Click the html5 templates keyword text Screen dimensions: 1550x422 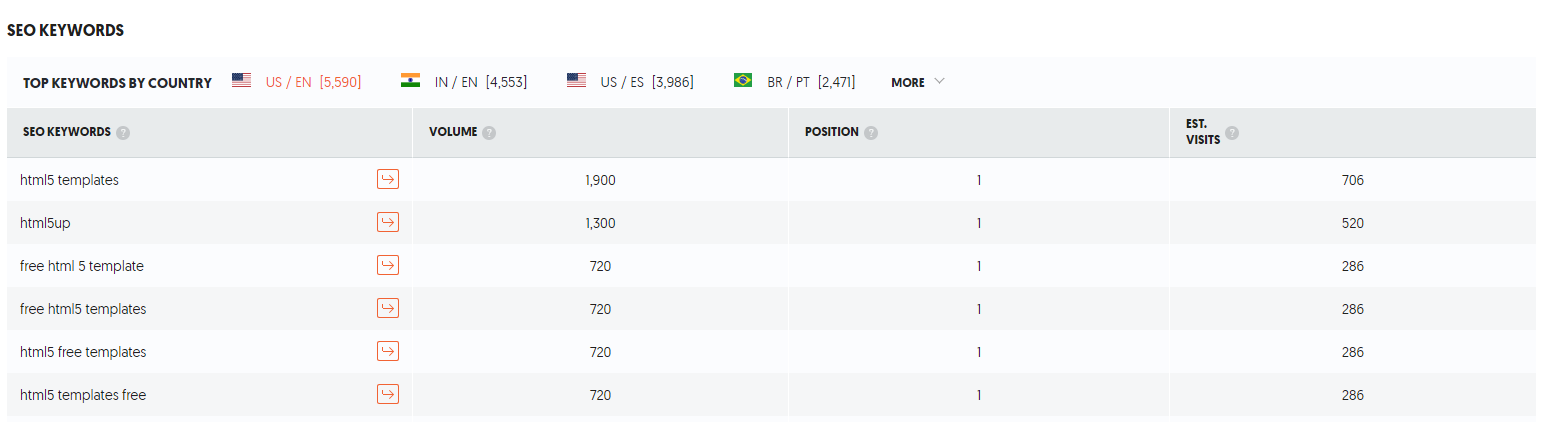pyautogui.click(x=69, y=180)
